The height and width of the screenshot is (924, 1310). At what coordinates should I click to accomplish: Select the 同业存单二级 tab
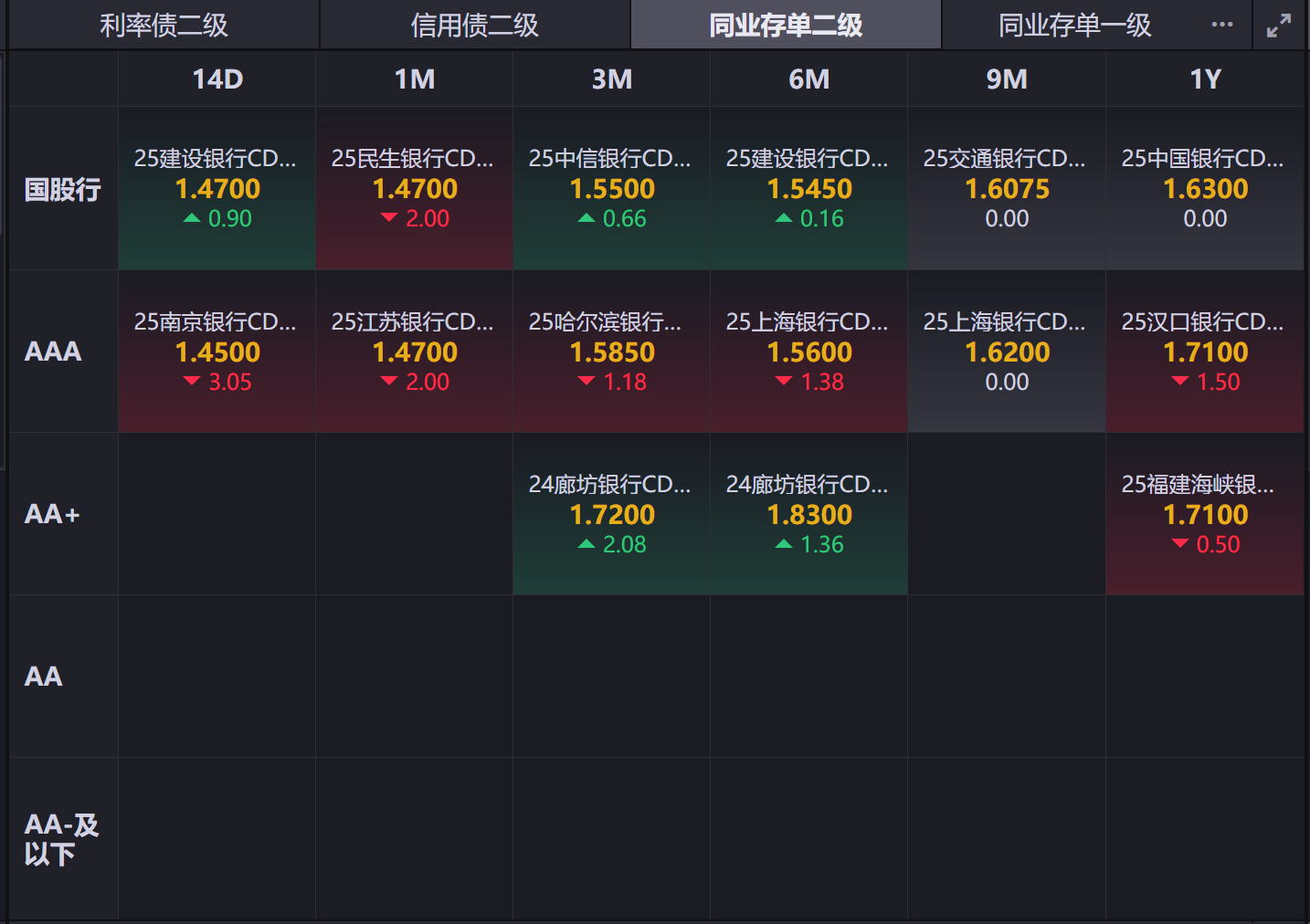pyautogui.click(x=786, y=25)
